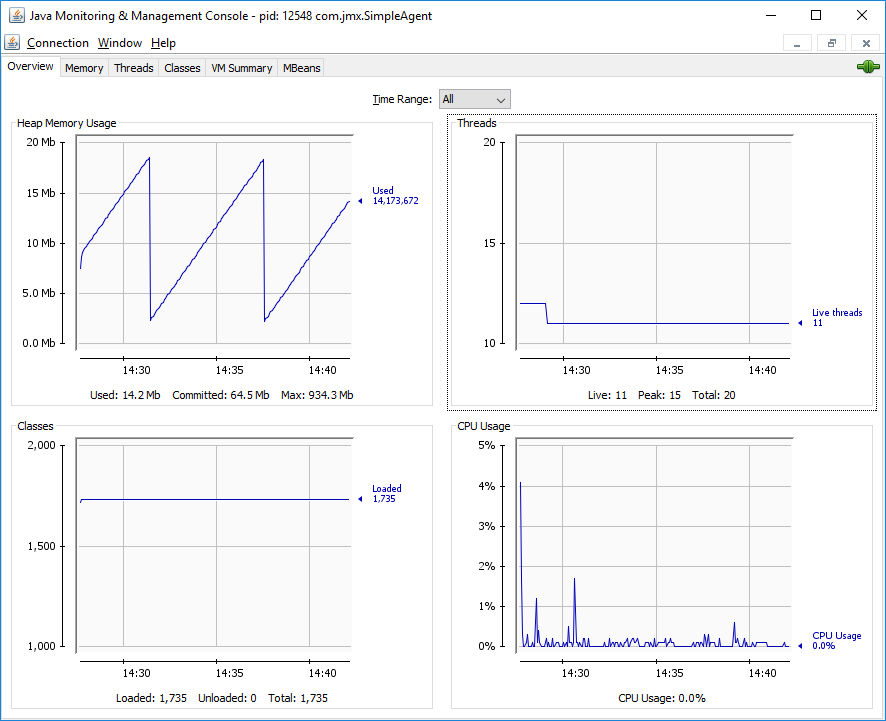Click the 'Unloaded: 0' classes text
This screenshot has width=886, height=721.
coord(227,698)
